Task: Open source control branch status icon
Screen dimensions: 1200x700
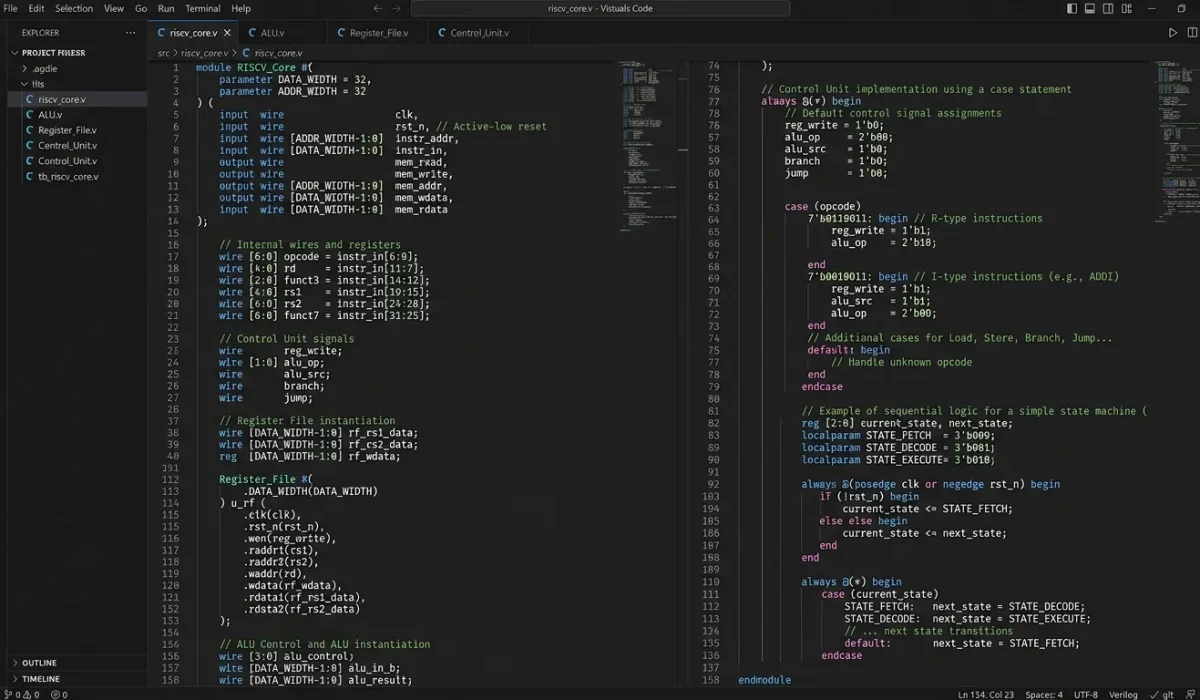Action: click(x=7, y=693)
